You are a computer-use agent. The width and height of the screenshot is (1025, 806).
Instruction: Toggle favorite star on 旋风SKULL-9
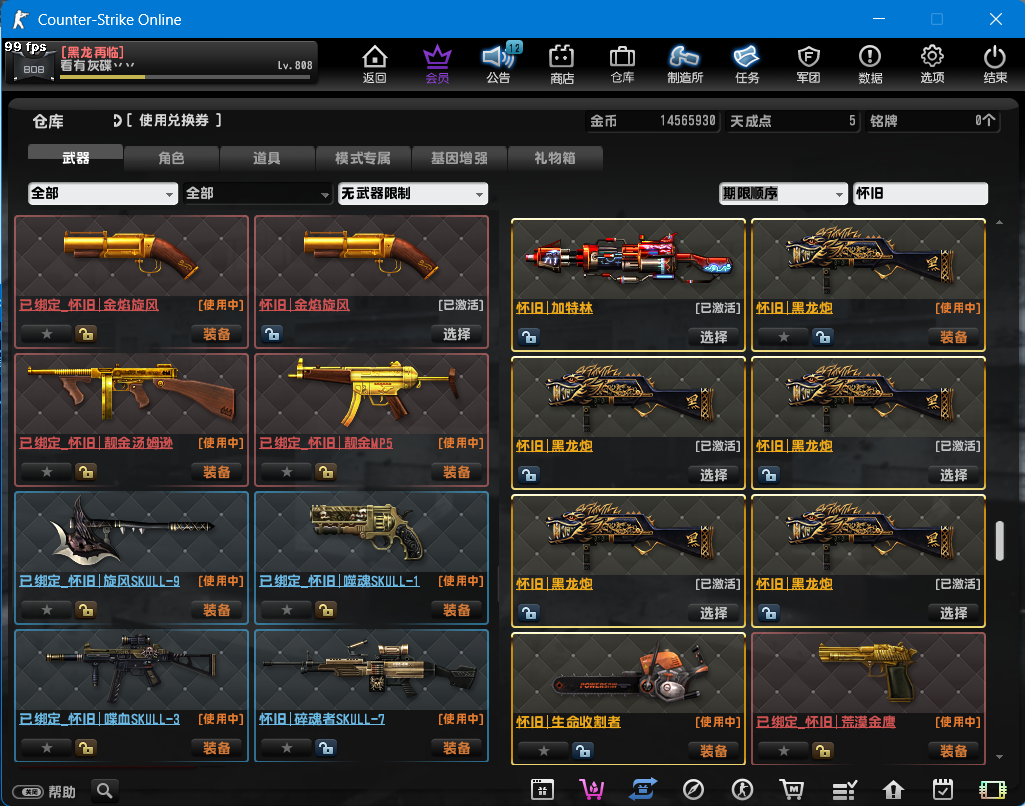(46, 610)
